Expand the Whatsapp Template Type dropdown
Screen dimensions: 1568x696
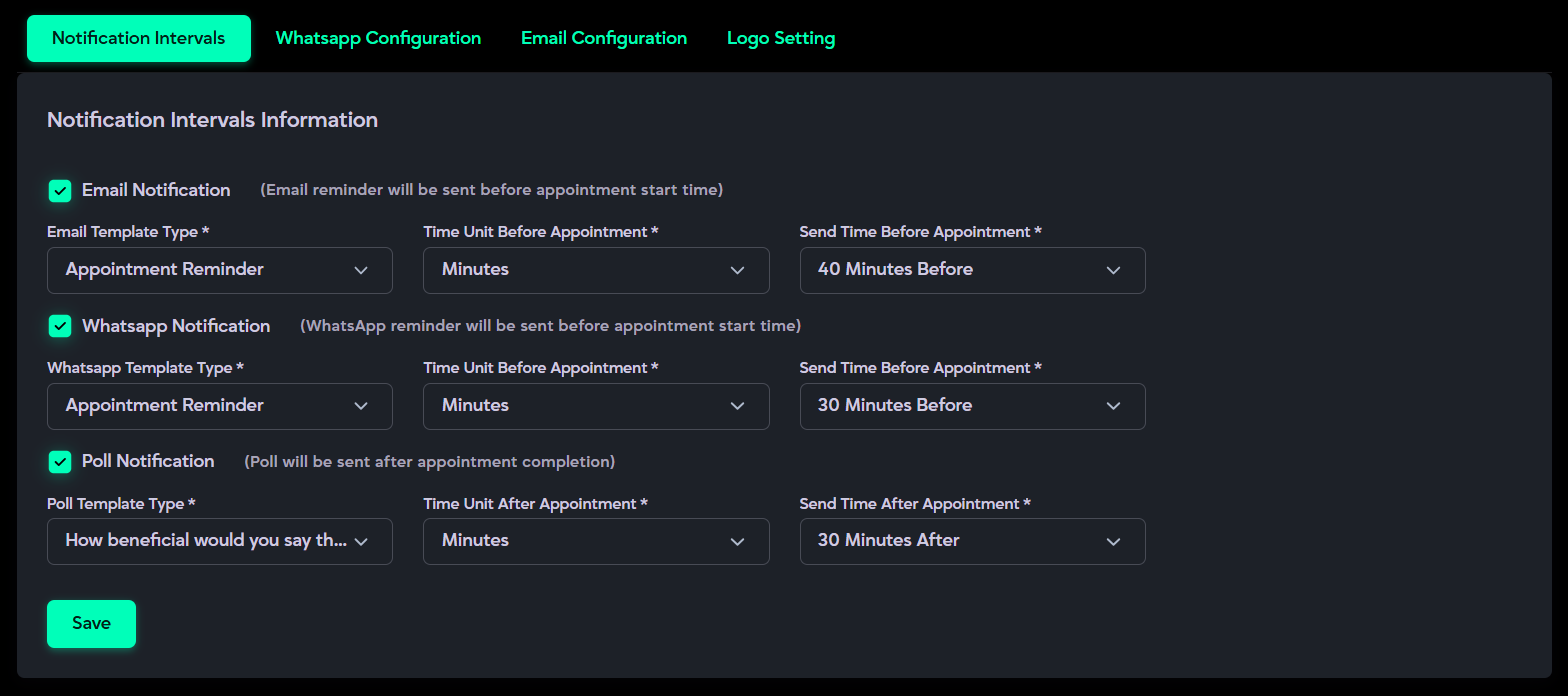point(219,406)
